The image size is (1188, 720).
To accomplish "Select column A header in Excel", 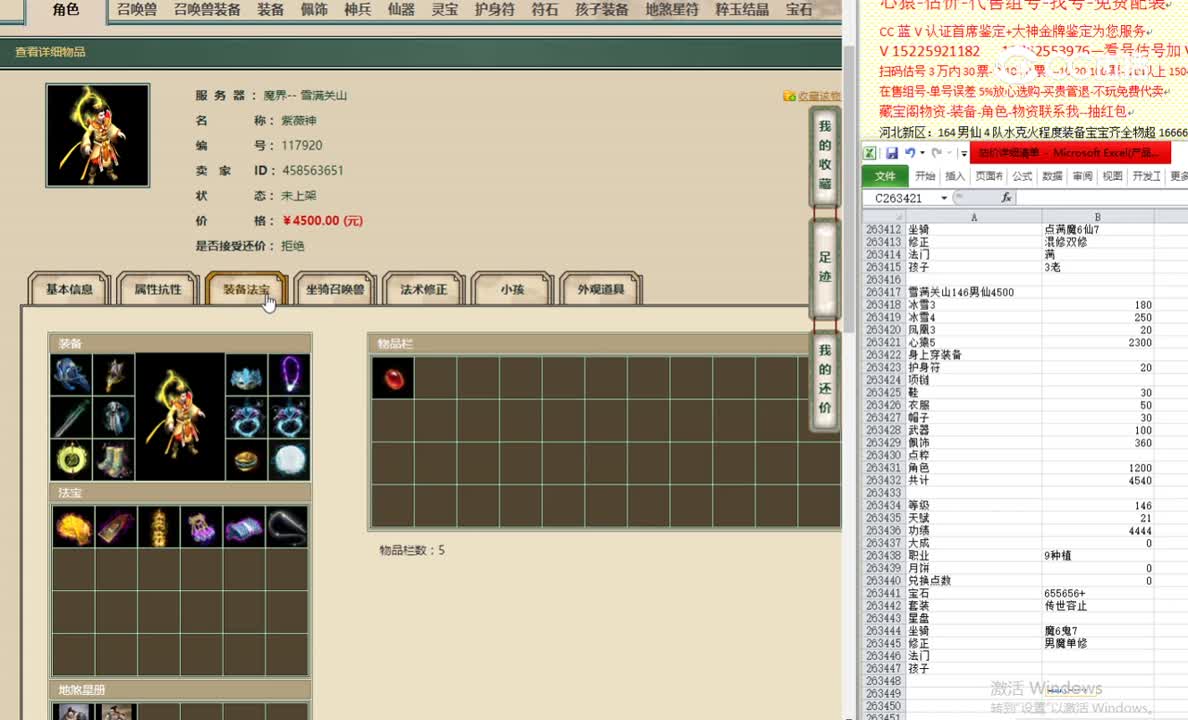I will click(974, 217).
